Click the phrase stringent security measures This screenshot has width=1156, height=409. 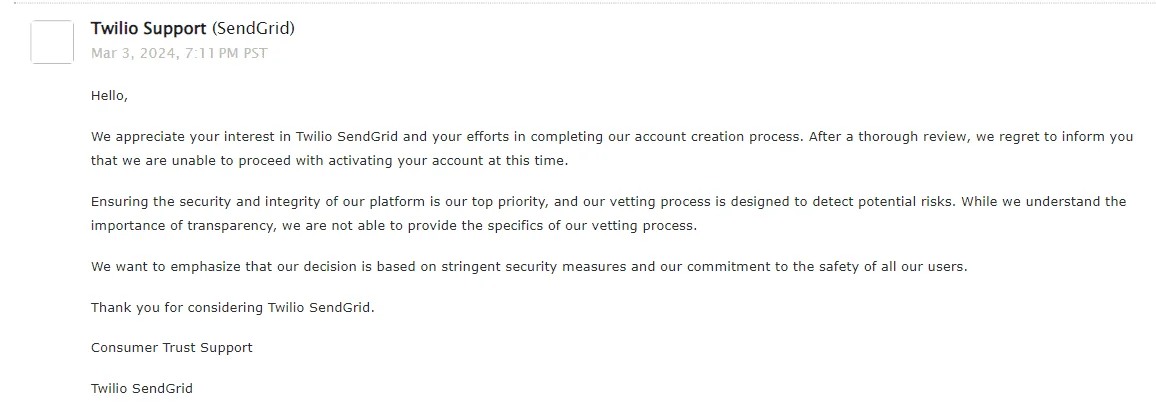(535, 267)
